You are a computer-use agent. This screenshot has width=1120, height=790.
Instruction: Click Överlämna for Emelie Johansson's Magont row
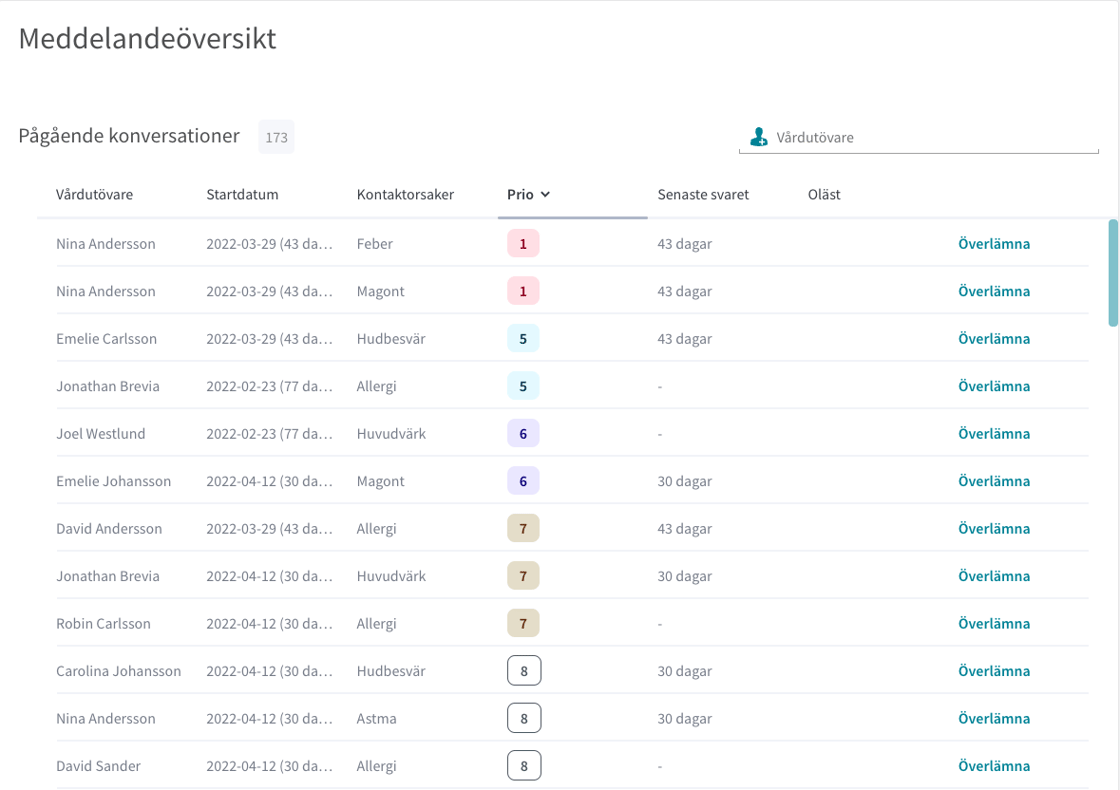pos(994,481)
